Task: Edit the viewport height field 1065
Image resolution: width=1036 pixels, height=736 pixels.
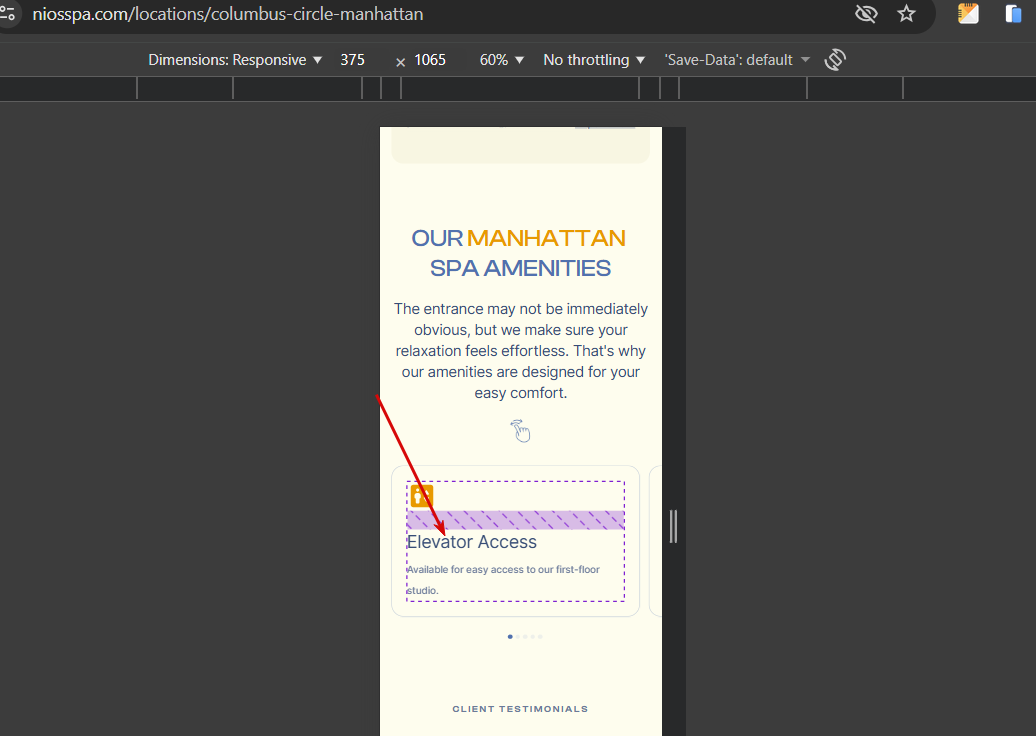Action: [x=430, y=60]
